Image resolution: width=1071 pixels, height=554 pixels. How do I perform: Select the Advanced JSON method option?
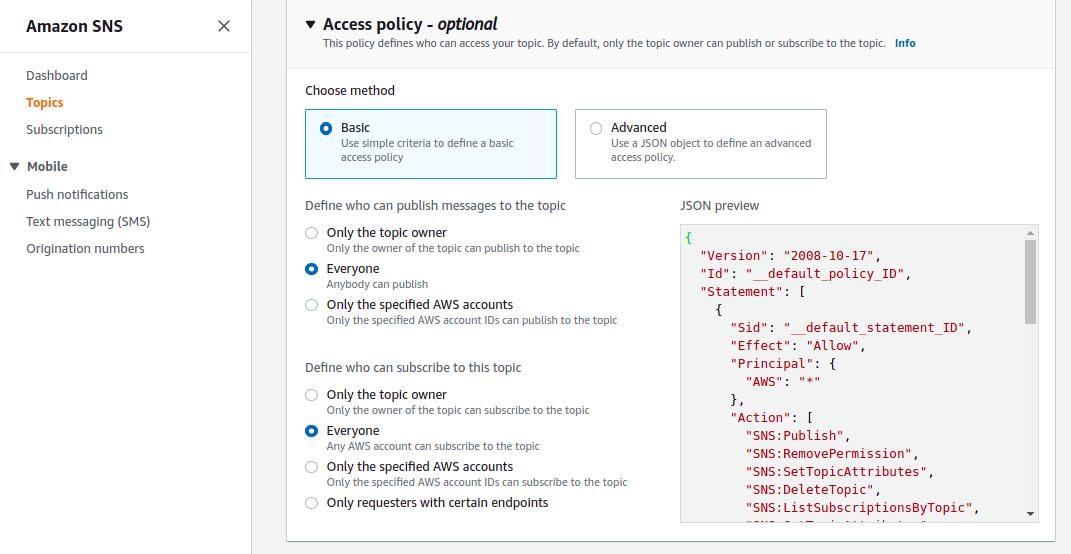[x=596, y=128]
